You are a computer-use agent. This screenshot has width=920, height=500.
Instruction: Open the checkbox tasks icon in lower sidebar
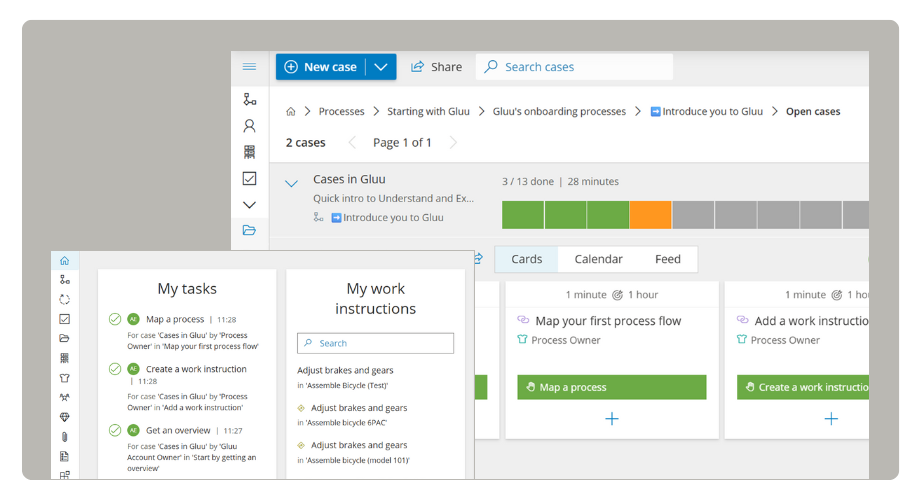(65, 319)
